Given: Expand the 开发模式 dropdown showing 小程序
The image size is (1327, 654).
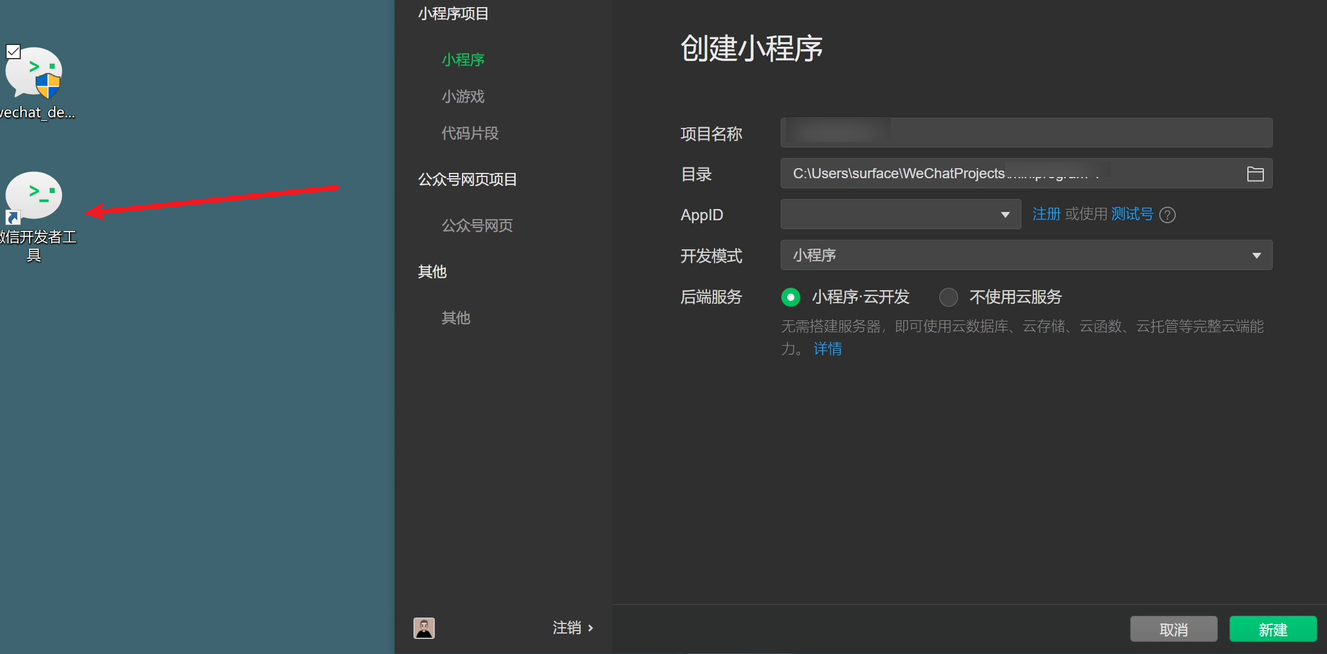Looking at the screenshot, I should click(x=1026, y=255).
